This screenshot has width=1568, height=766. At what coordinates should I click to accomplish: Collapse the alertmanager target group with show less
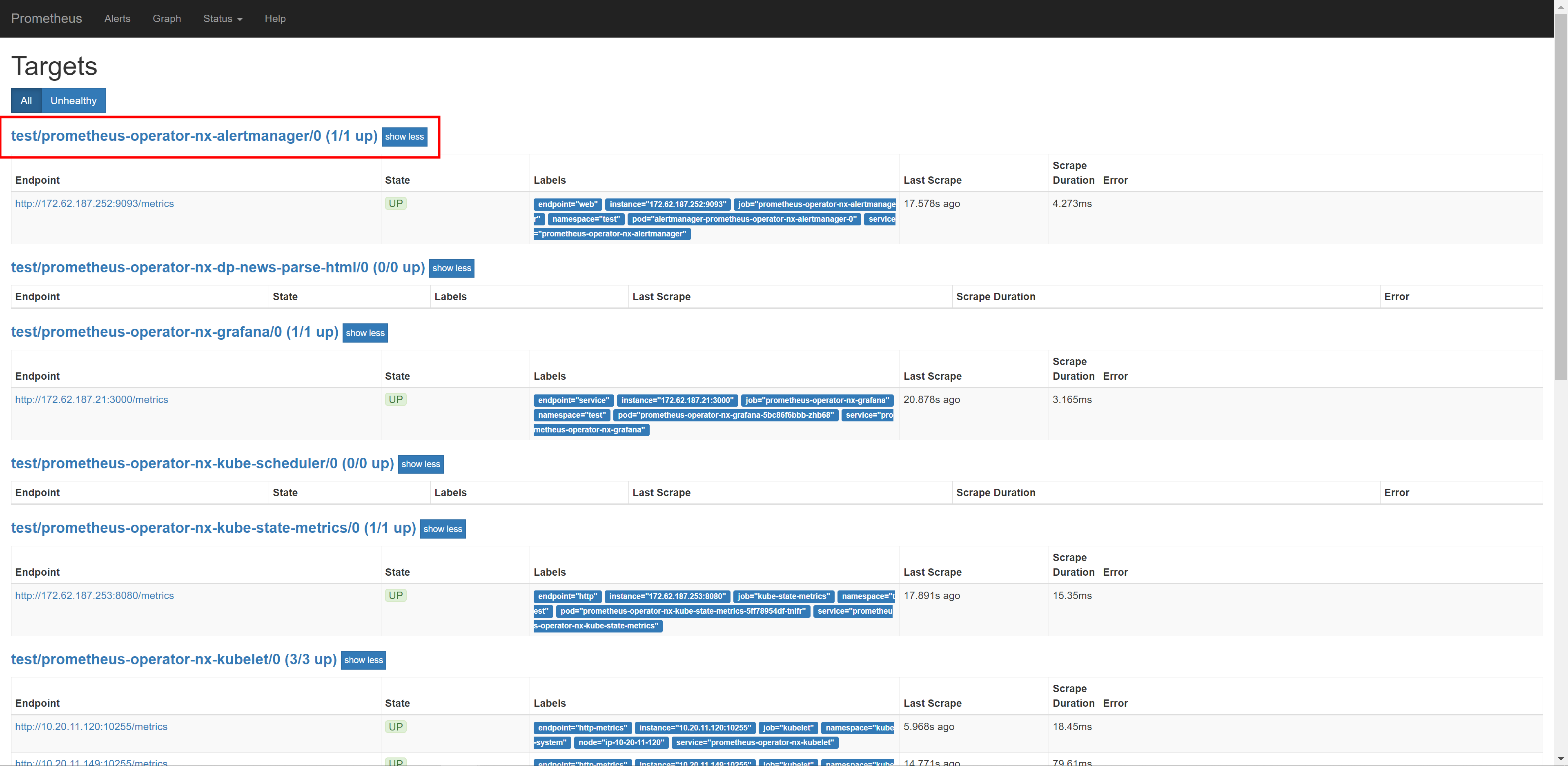click(x=404, y=136)
